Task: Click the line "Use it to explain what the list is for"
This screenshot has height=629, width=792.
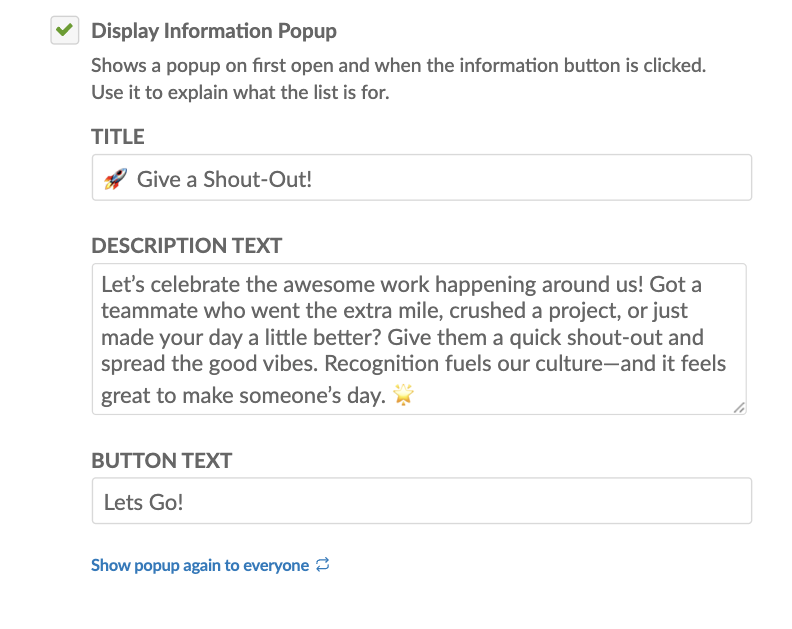Action: pos(240,93)
